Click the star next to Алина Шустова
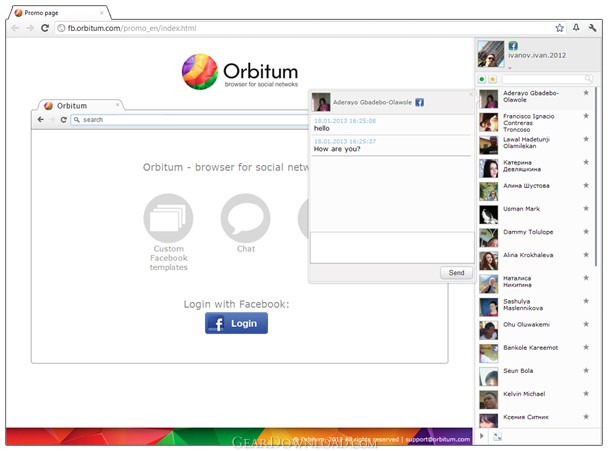This screenshot has width=610, height=451. click(x=586, y=185)
